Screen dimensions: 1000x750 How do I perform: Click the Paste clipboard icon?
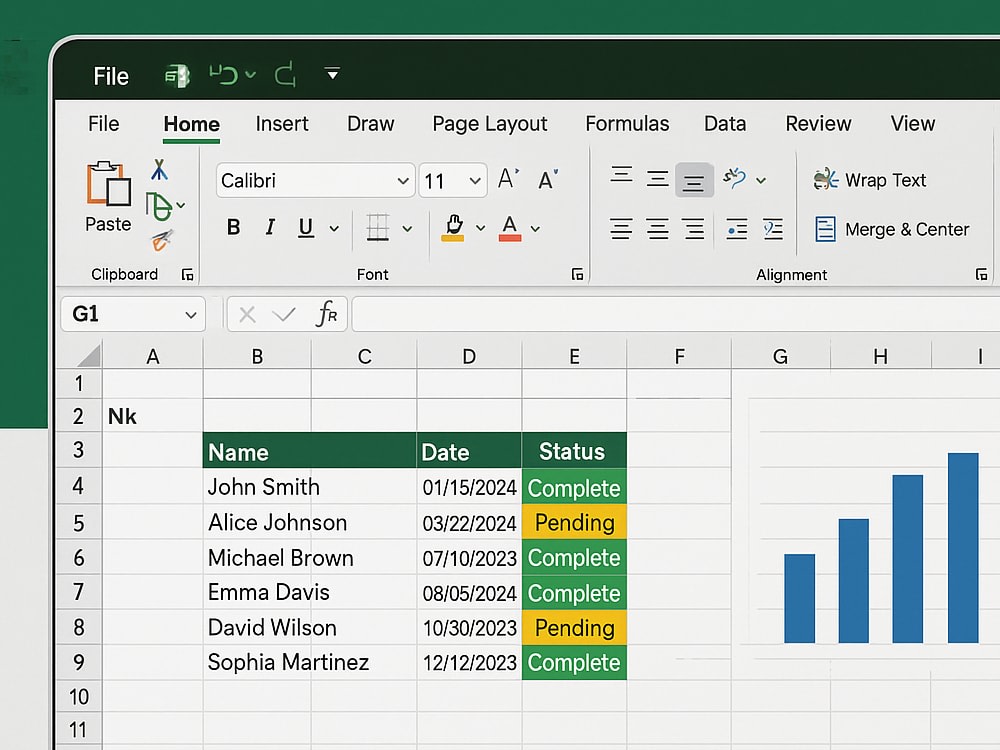[x=108, y=184]
